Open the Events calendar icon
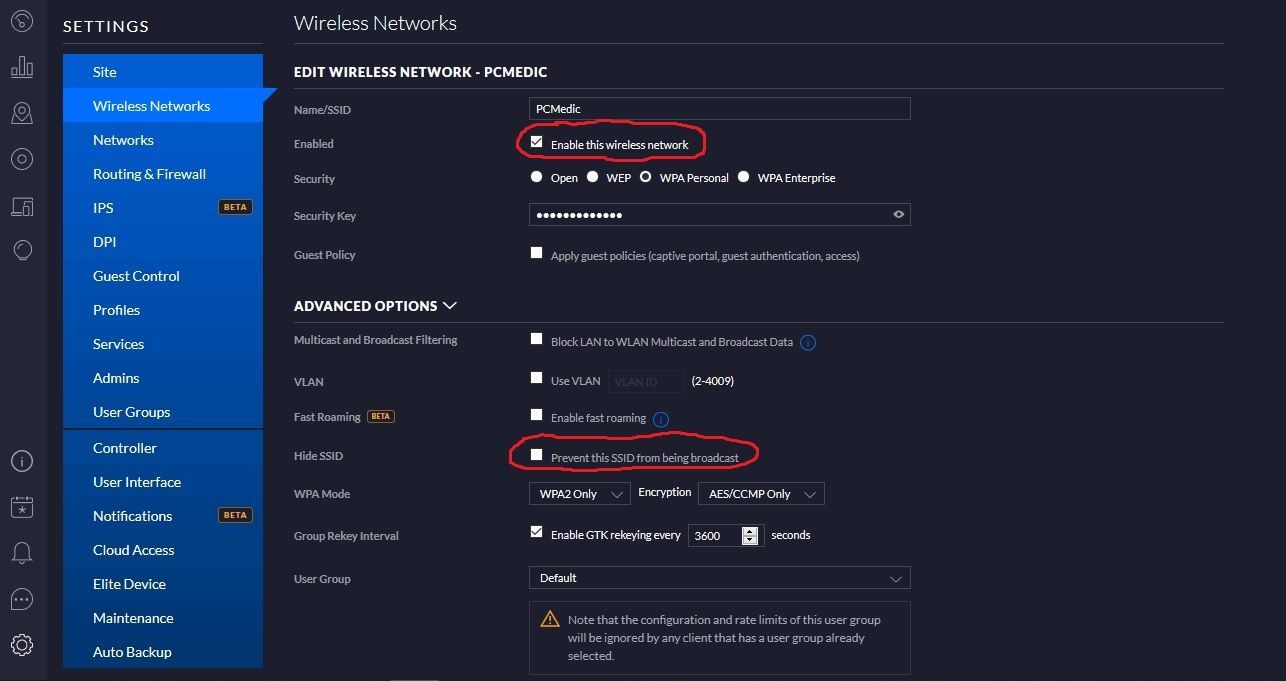Viewport: 1286px width, 681px height. tap(22, 507)
